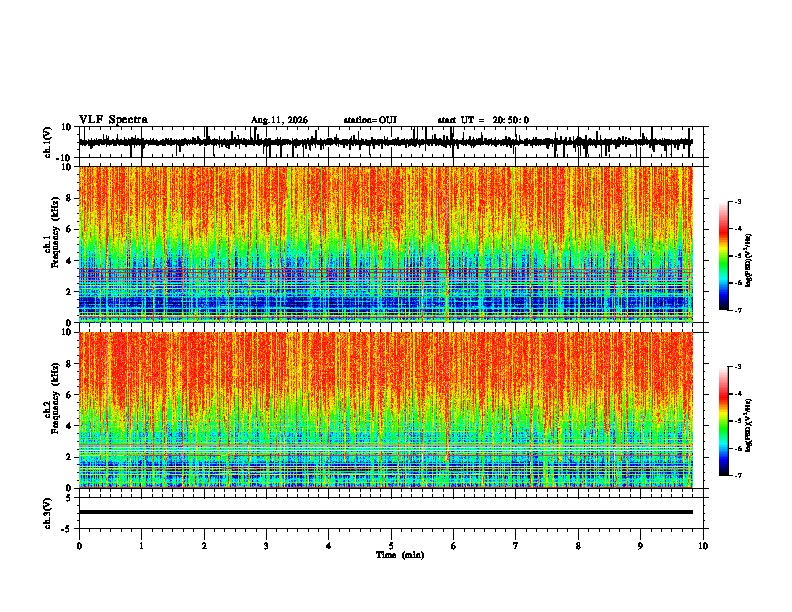Click the "2" kHz tick on ch.2 spectrogram
The image size is (792, 612).
69,457
